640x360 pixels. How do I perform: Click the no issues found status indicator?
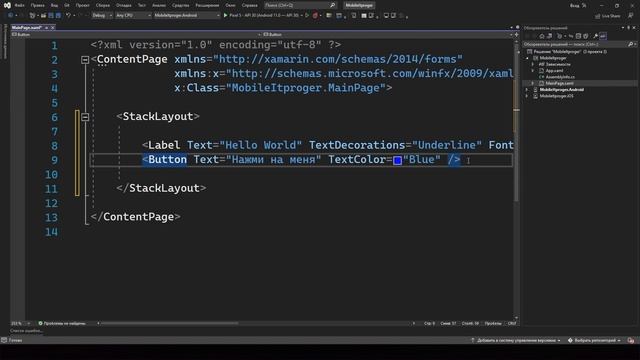62,323
